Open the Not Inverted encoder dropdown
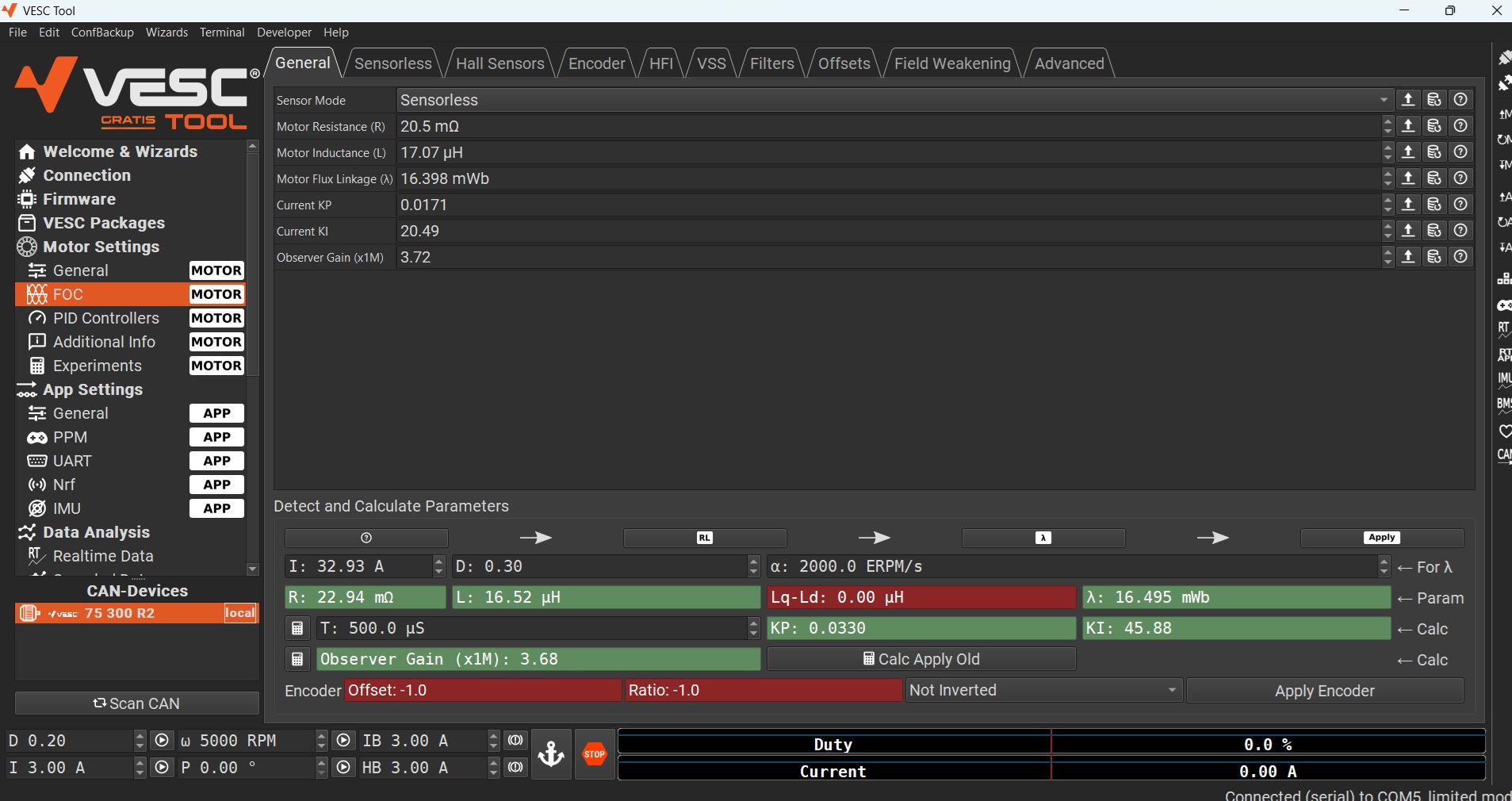The height and width of the screenshot is (801, 1512). tap(1043, 691)
